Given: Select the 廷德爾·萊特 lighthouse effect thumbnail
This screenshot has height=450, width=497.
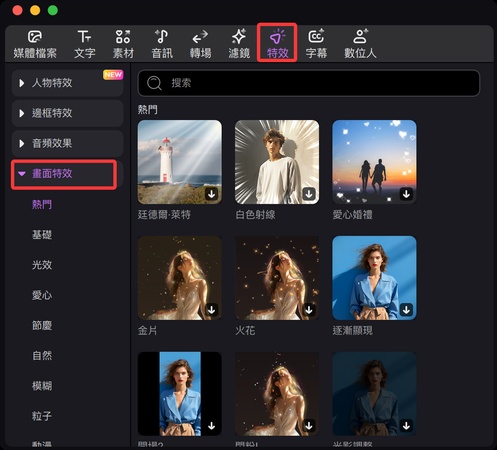Looking at the screenshot, I should [180, 162].
